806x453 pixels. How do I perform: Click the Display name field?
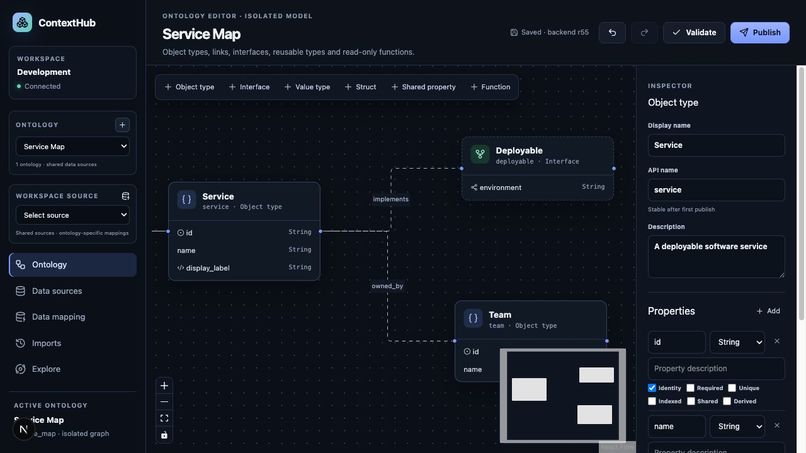(716, 146)
